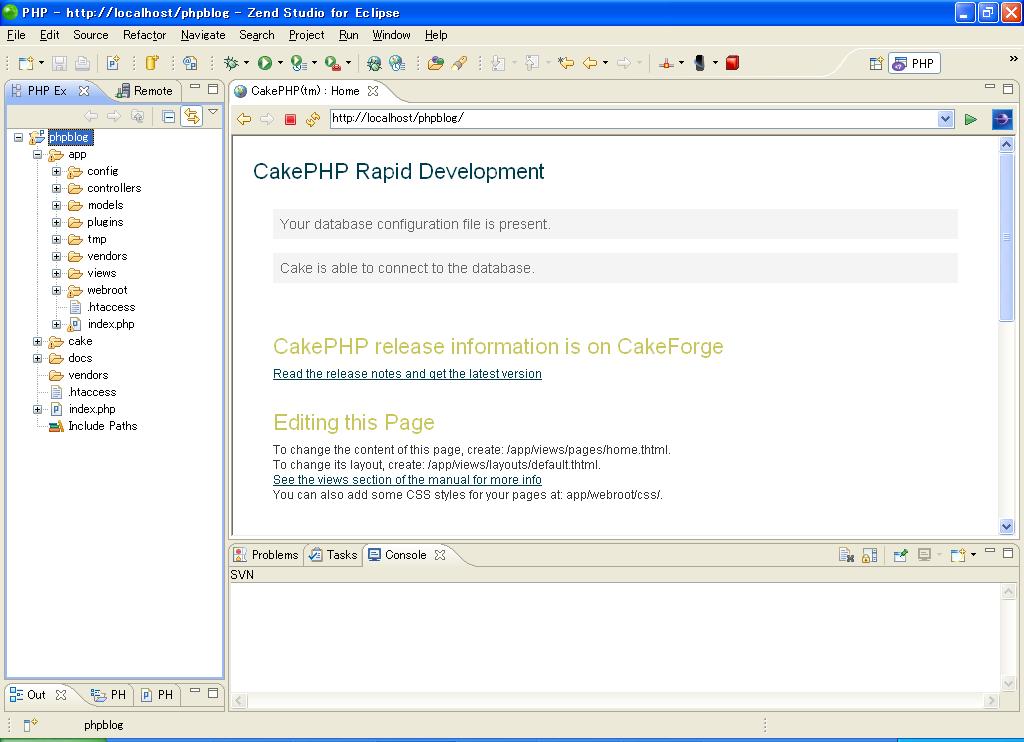Expand the controllers folder
Screen dimensions: 1024x742
pyautogui.click(x=56, y=188)
